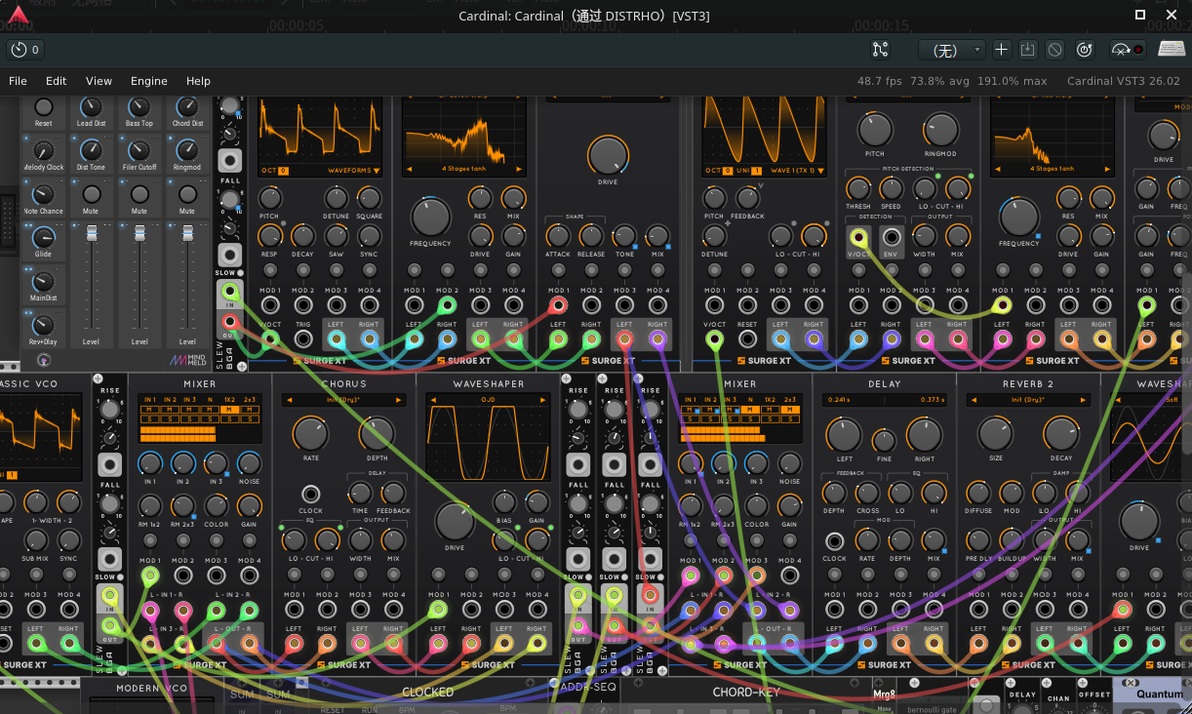This screenshot has height=714, width=1192.
Task: Click the MOD 1 jack on the Chorus module
Action: click(x=294, y=609)
